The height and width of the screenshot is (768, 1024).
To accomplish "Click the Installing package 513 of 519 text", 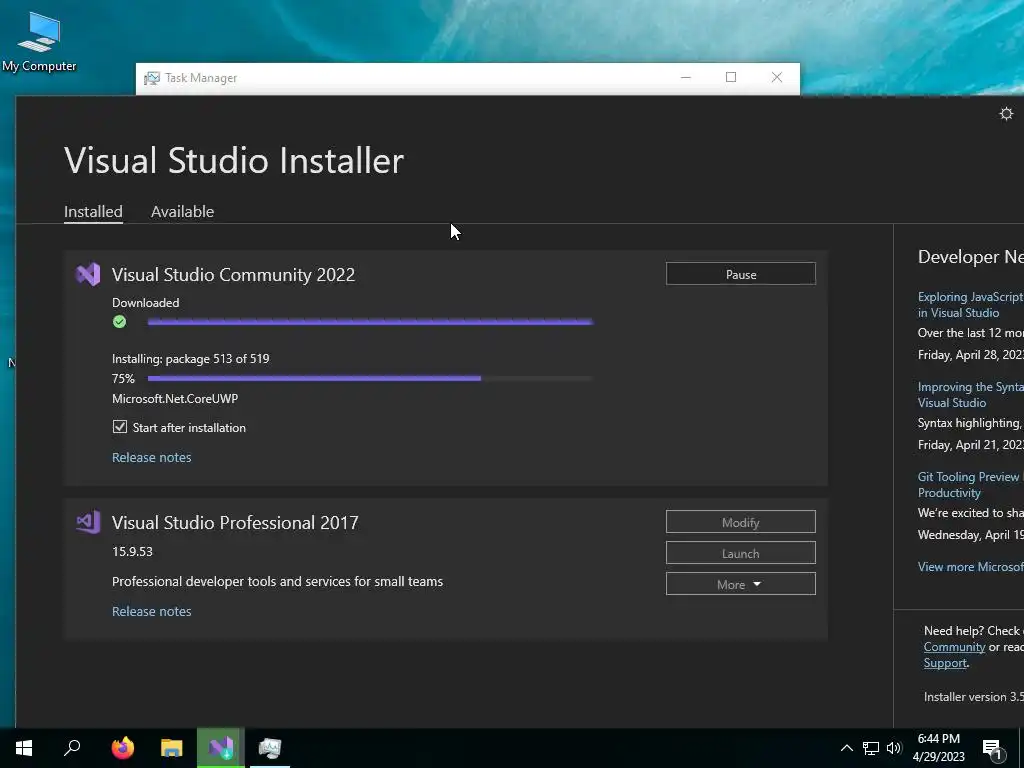I will 191,359.
